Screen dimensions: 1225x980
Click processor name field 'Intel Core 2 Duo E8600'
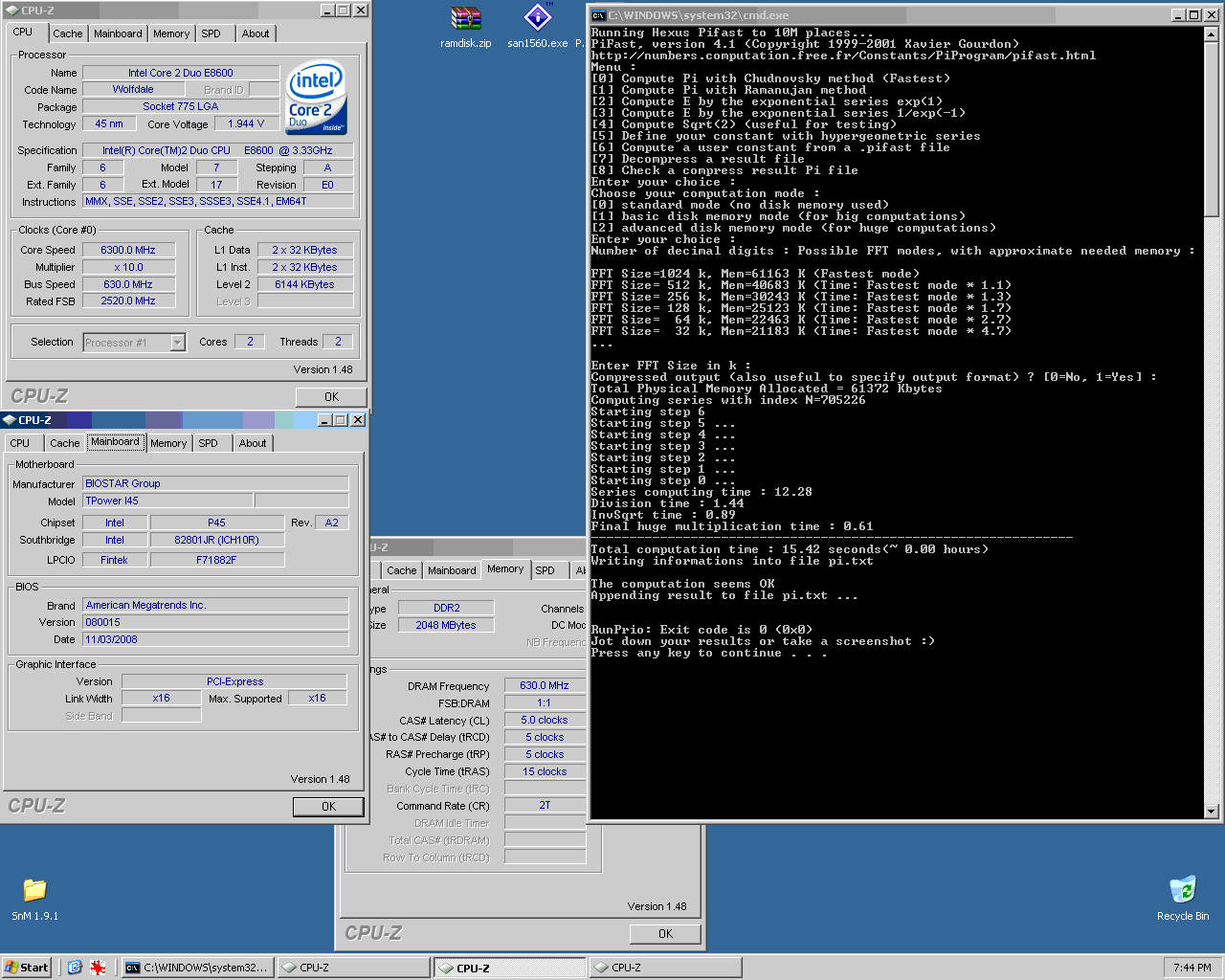click(181, 73)
